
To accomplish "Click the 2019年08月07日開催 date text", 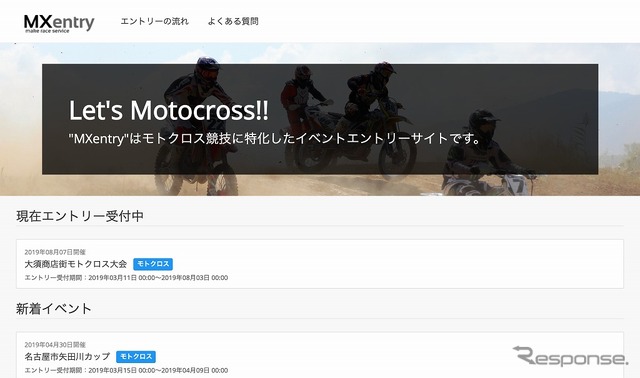I will [55, 252].
